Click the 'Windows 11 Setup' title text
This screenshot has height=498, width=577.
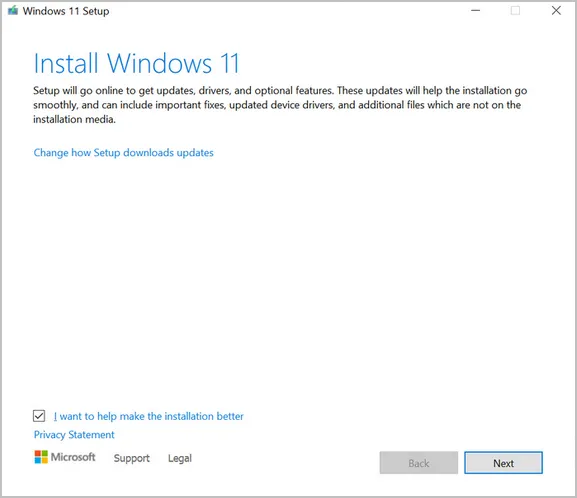click(x=66, y=11)
